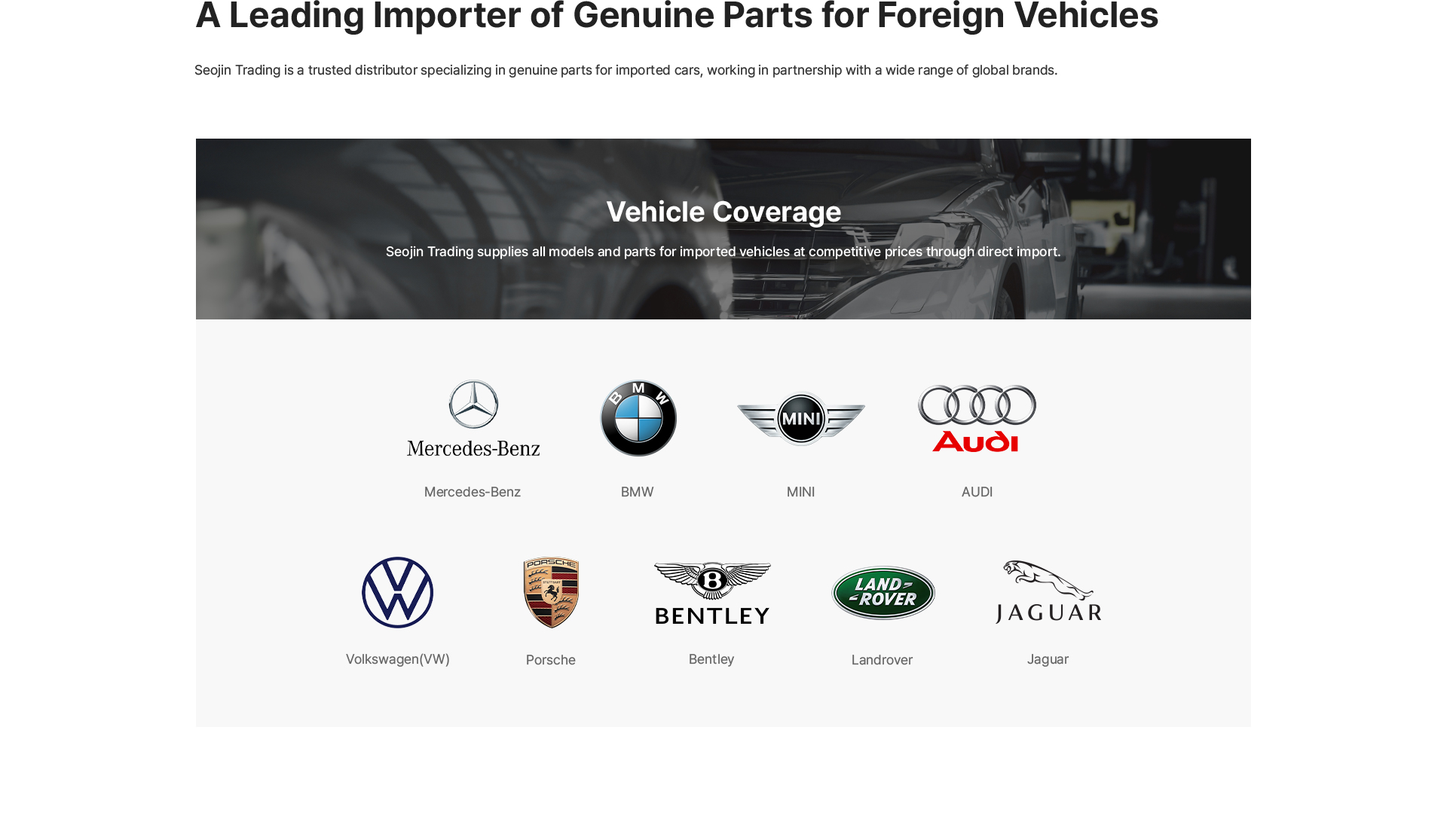The width and height of the screenshot is (1447, 840).
Task: Click the Jaguar leaping cat logo
Action: click(1048, 591)
